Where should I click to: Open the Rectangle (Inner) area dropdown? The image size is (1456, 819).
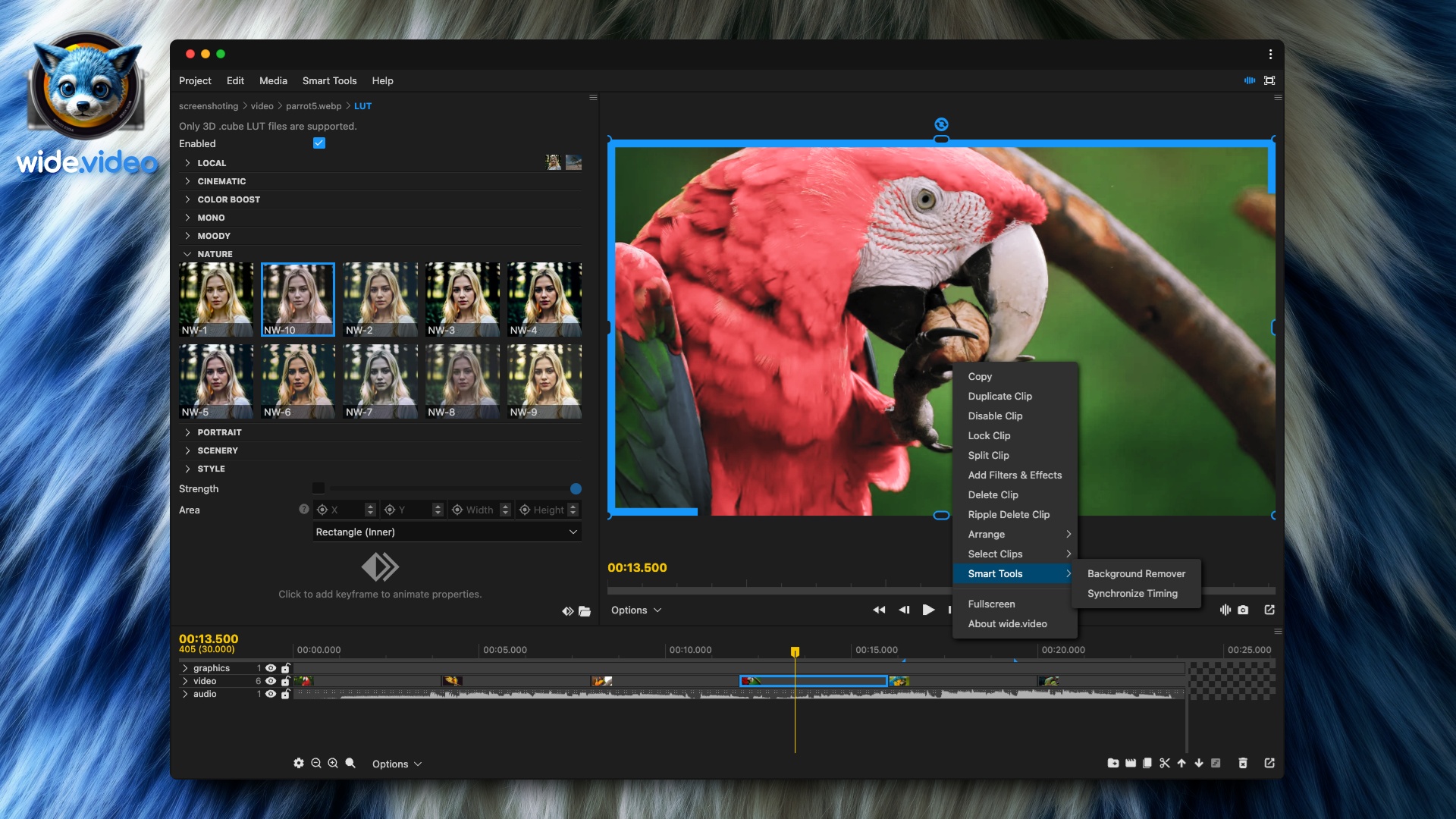pyautogui.click(x=447, y=532)
